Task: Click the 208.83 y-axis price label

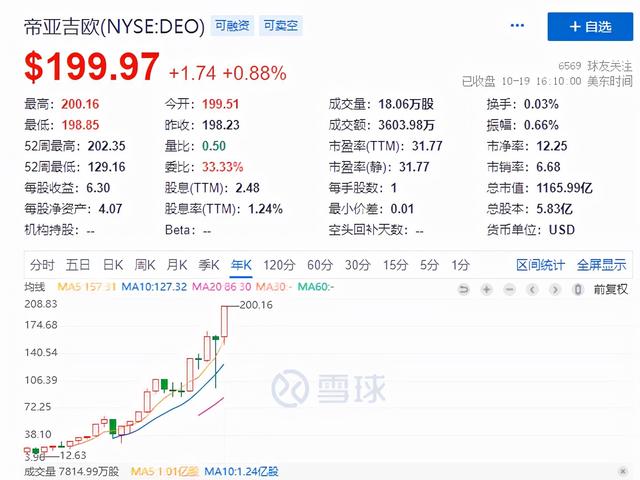Action: point(41,304)
